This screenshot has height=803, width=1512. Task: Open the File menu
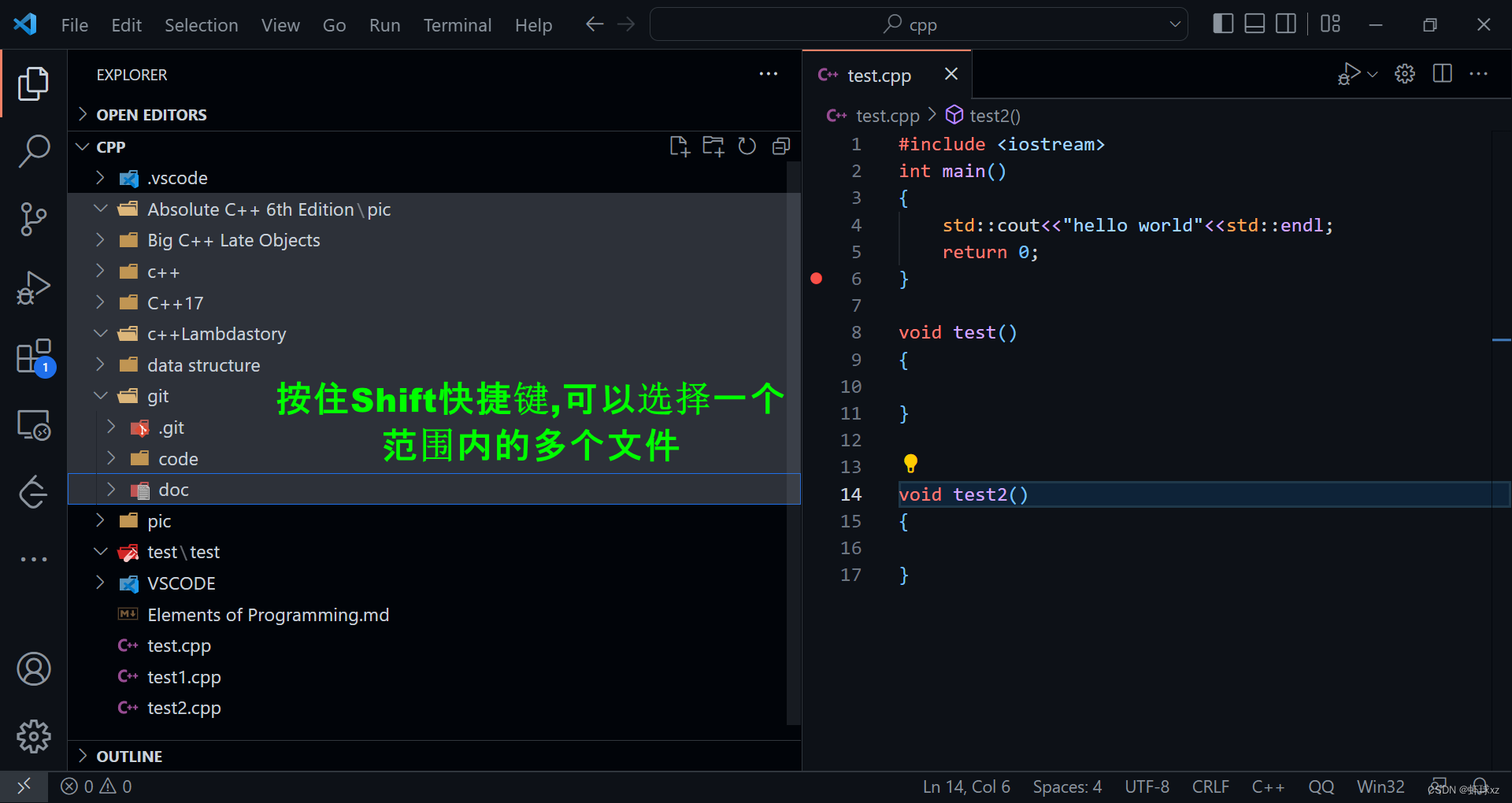coord(75,25)
